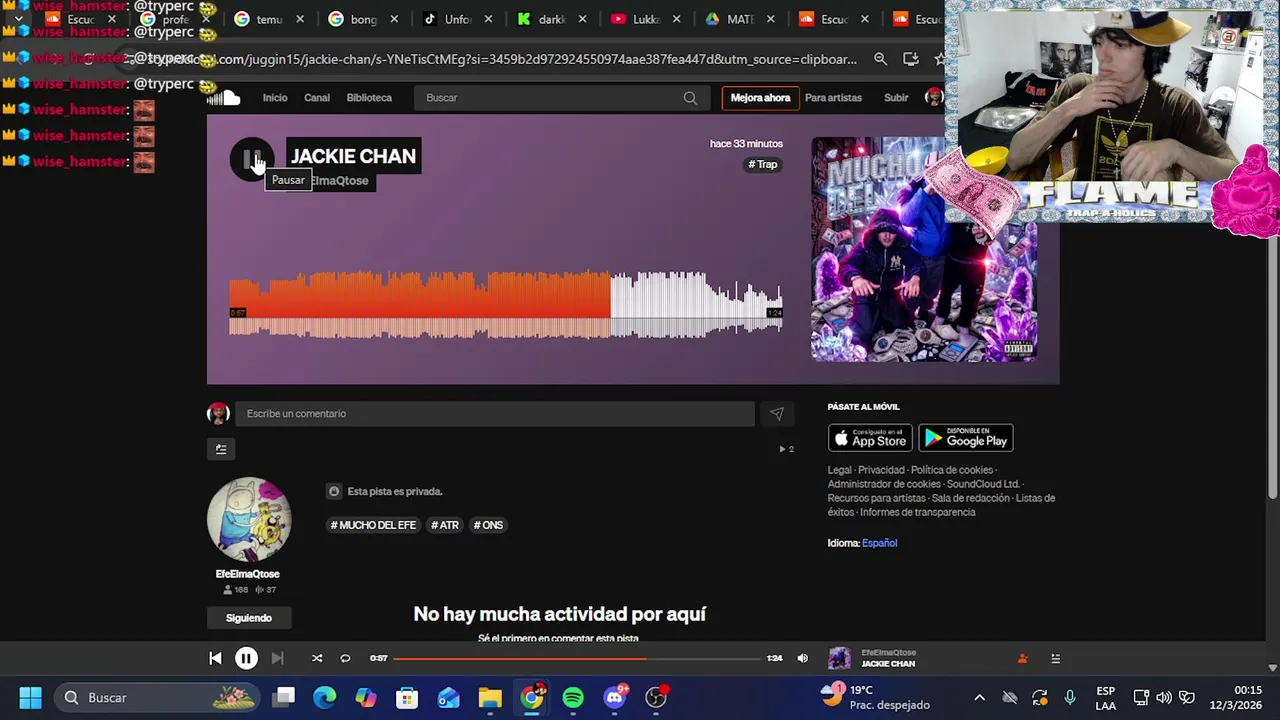The height and width of the screenshot is (720, 1280).
Task: Click the add-to-queue icon below comment box
Action: coord(221,449)
